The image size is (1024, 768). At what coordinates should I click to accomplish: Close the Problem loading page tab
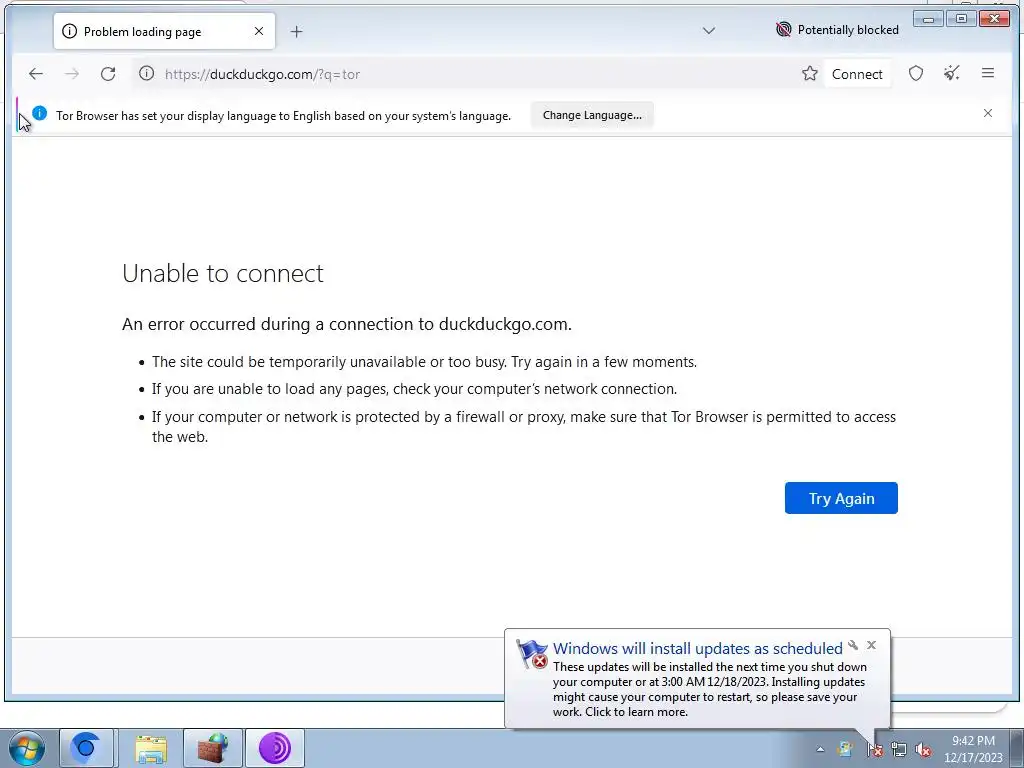(x=259, y=31)
